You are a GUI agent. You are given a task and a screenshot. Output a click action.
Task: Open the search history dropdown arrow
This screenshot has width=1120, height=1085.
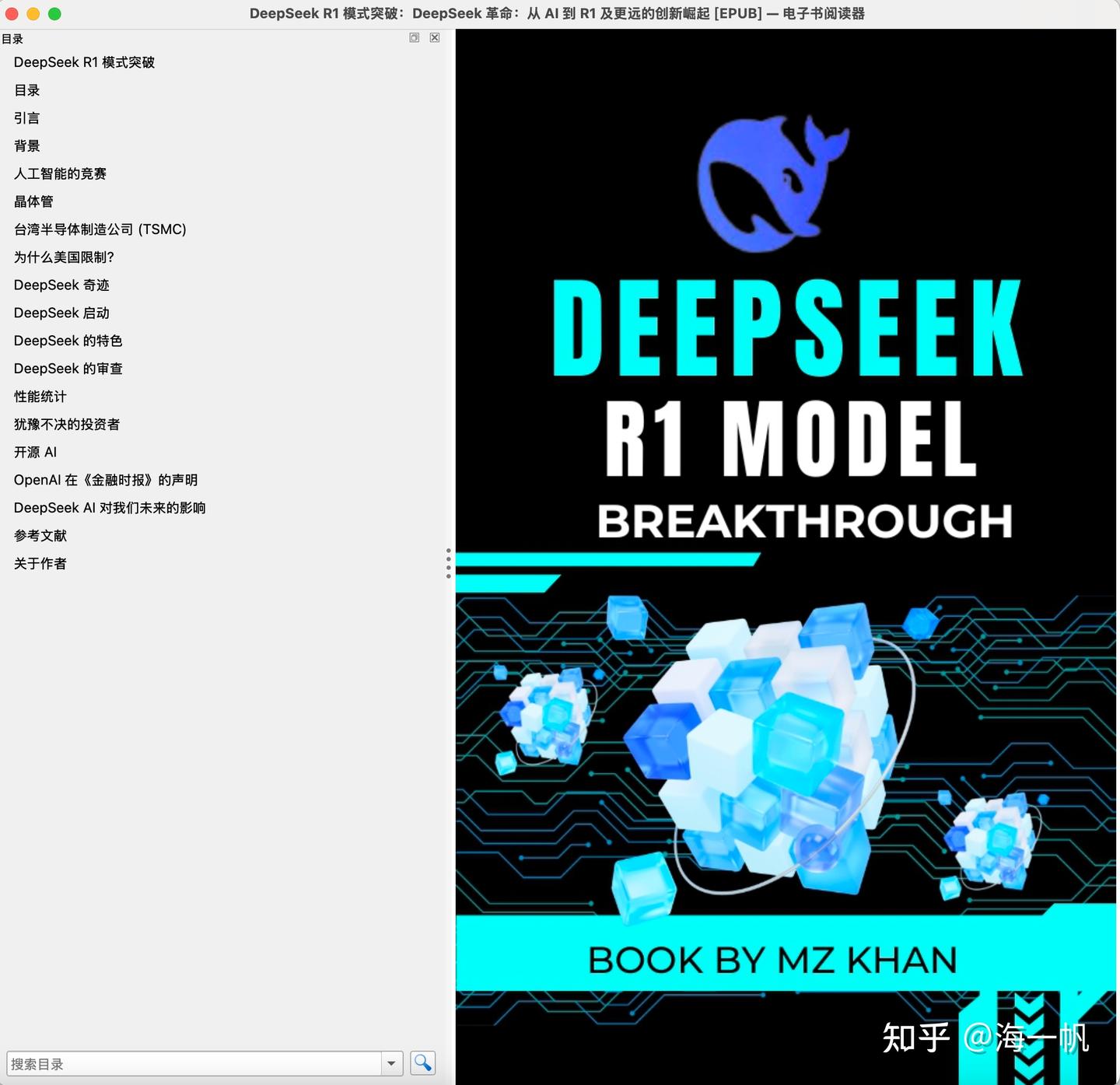(392, 1062)
